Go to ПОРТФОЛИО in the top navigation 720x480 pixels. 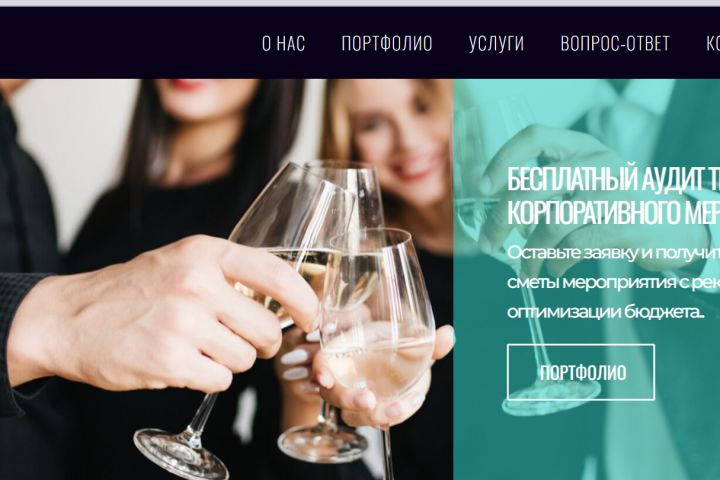[x=387, y=44]
